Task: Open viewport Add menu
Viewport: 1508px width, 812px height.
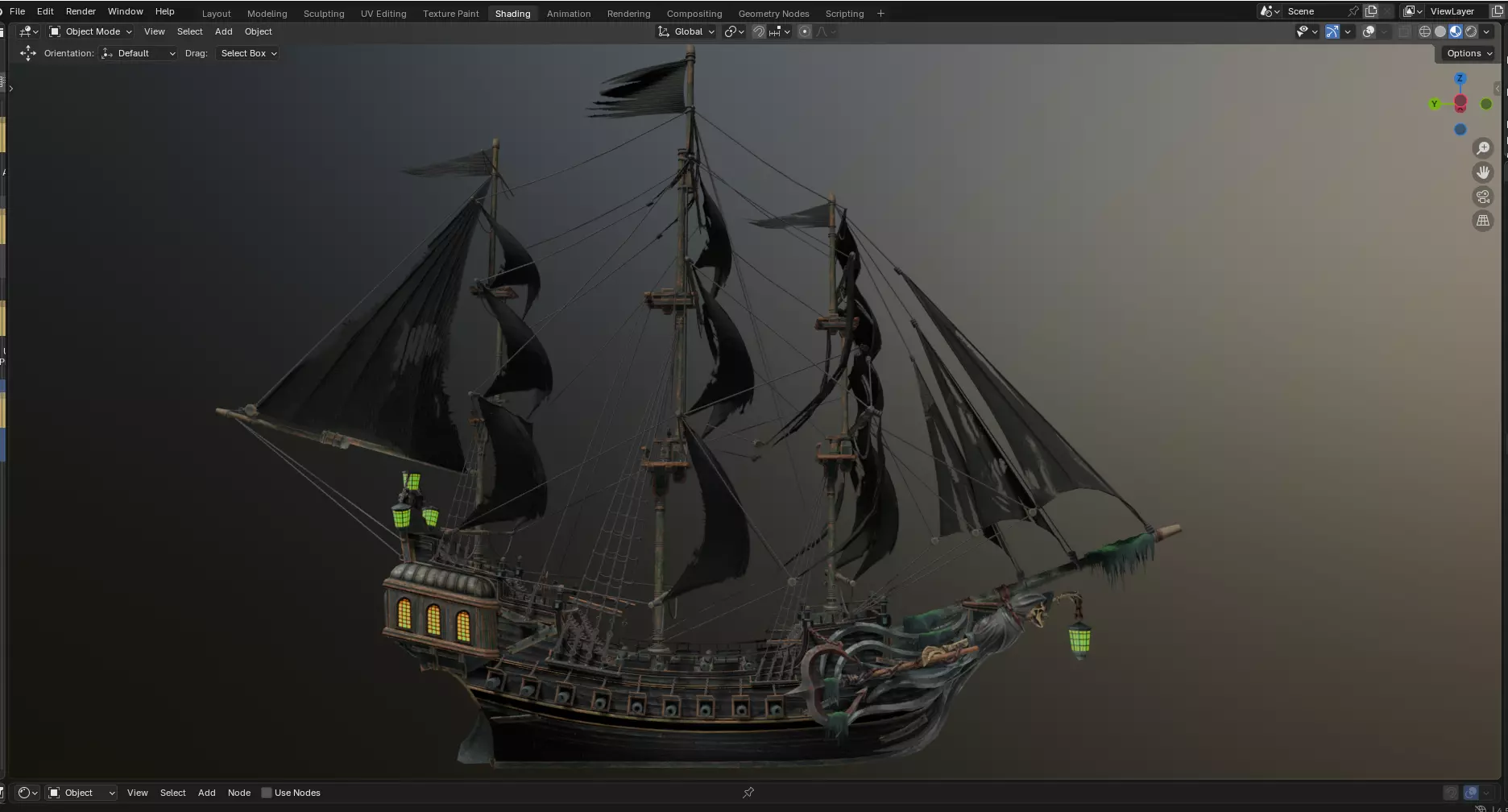Action: point(223,31)
